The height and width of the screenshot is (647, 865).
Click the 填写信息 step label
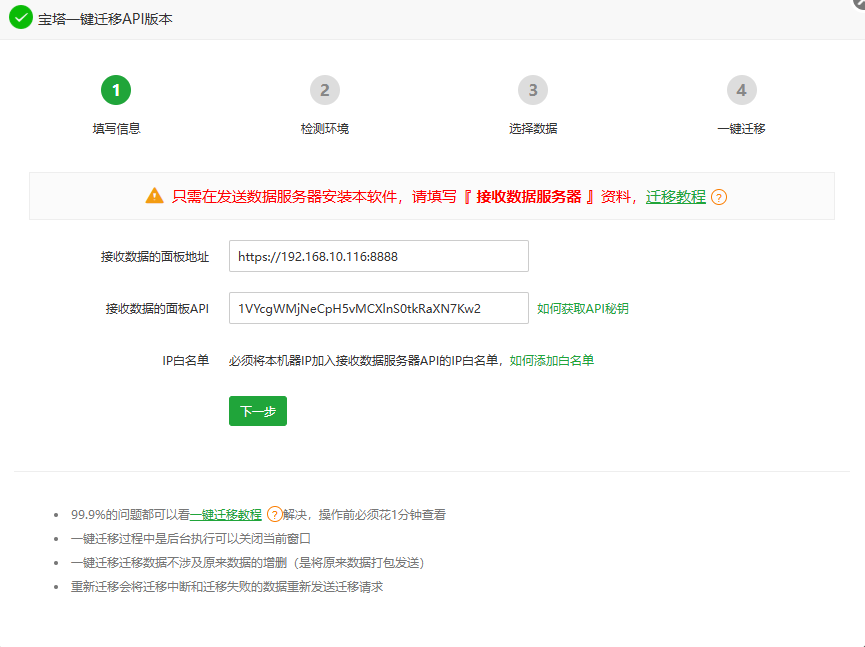click(116, 128)
